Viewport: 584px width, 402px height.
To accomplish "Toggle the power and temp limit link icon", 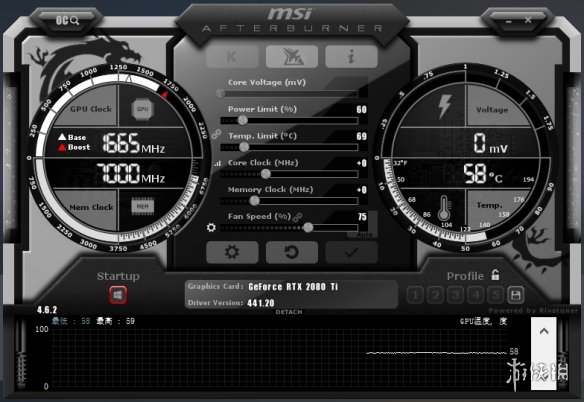I will [216, 134].
